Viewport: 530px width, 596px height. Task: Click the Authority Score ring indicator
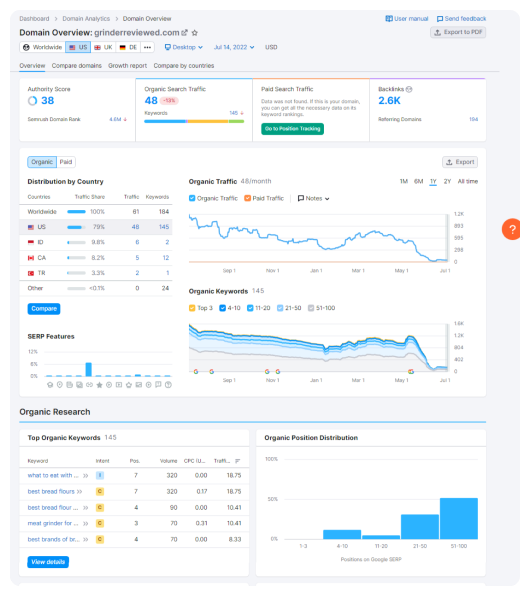tap(33, 101)
